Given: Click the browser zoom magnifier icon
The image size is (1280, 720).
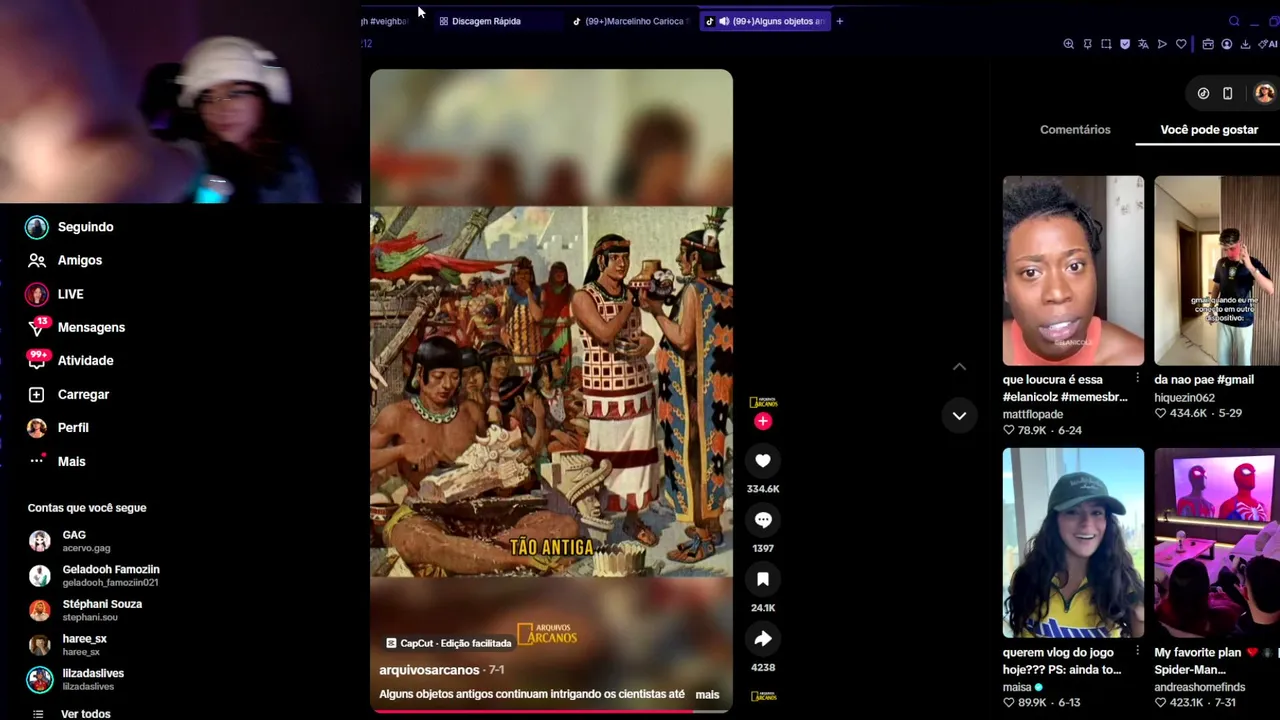Looking at the screenshot, I should point(1069,44).
